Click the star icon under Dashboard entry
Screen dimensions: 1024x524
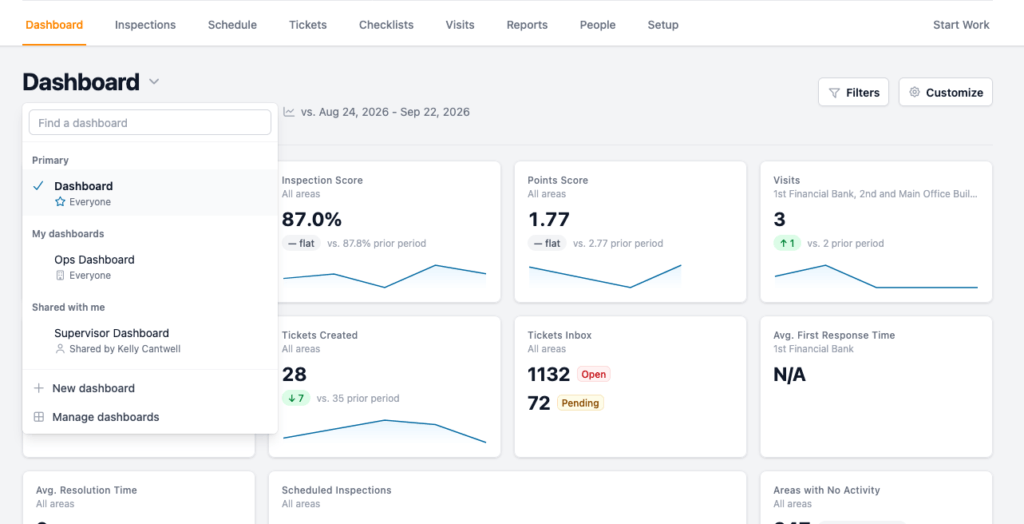[60, 202]
